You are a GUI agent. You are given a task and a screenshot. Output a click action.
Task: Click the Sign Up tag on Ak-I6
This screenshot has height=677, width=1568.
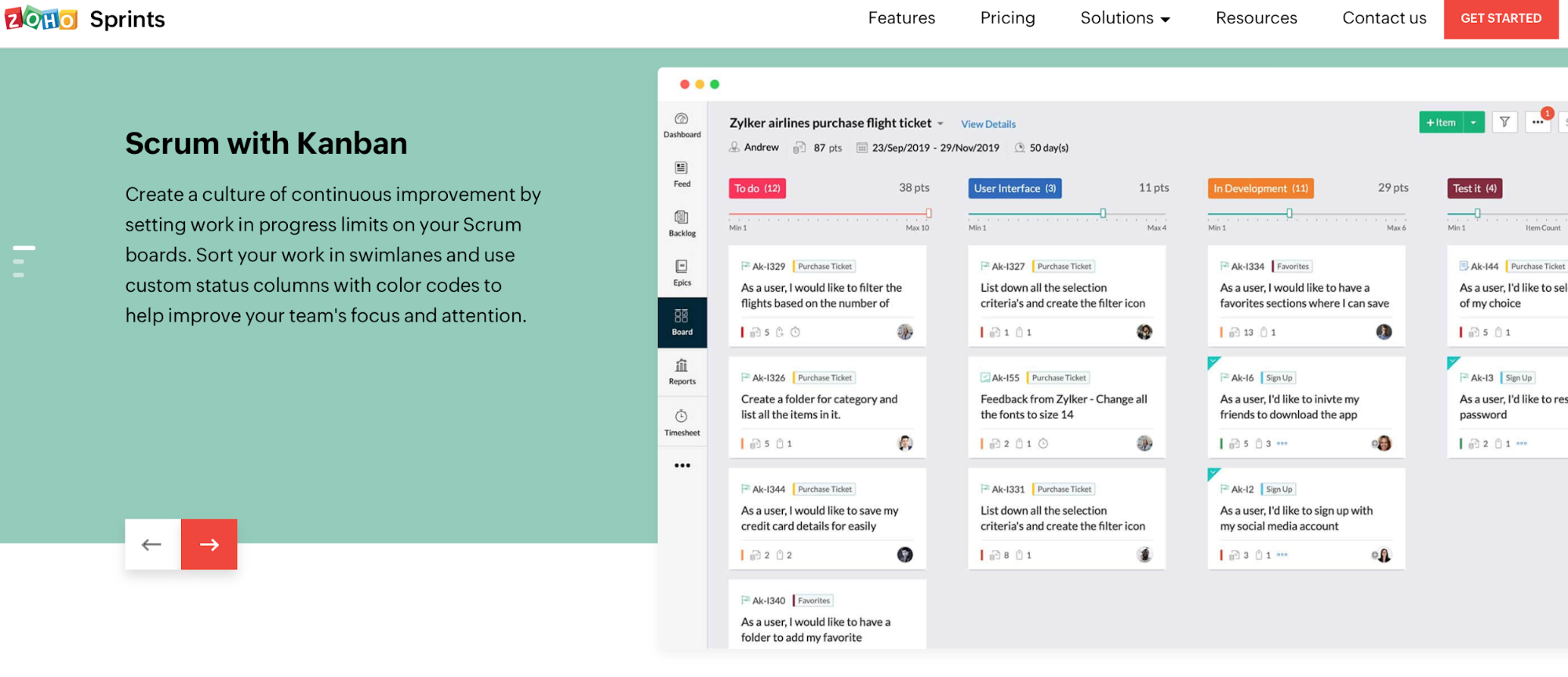tap(1279, 378)
